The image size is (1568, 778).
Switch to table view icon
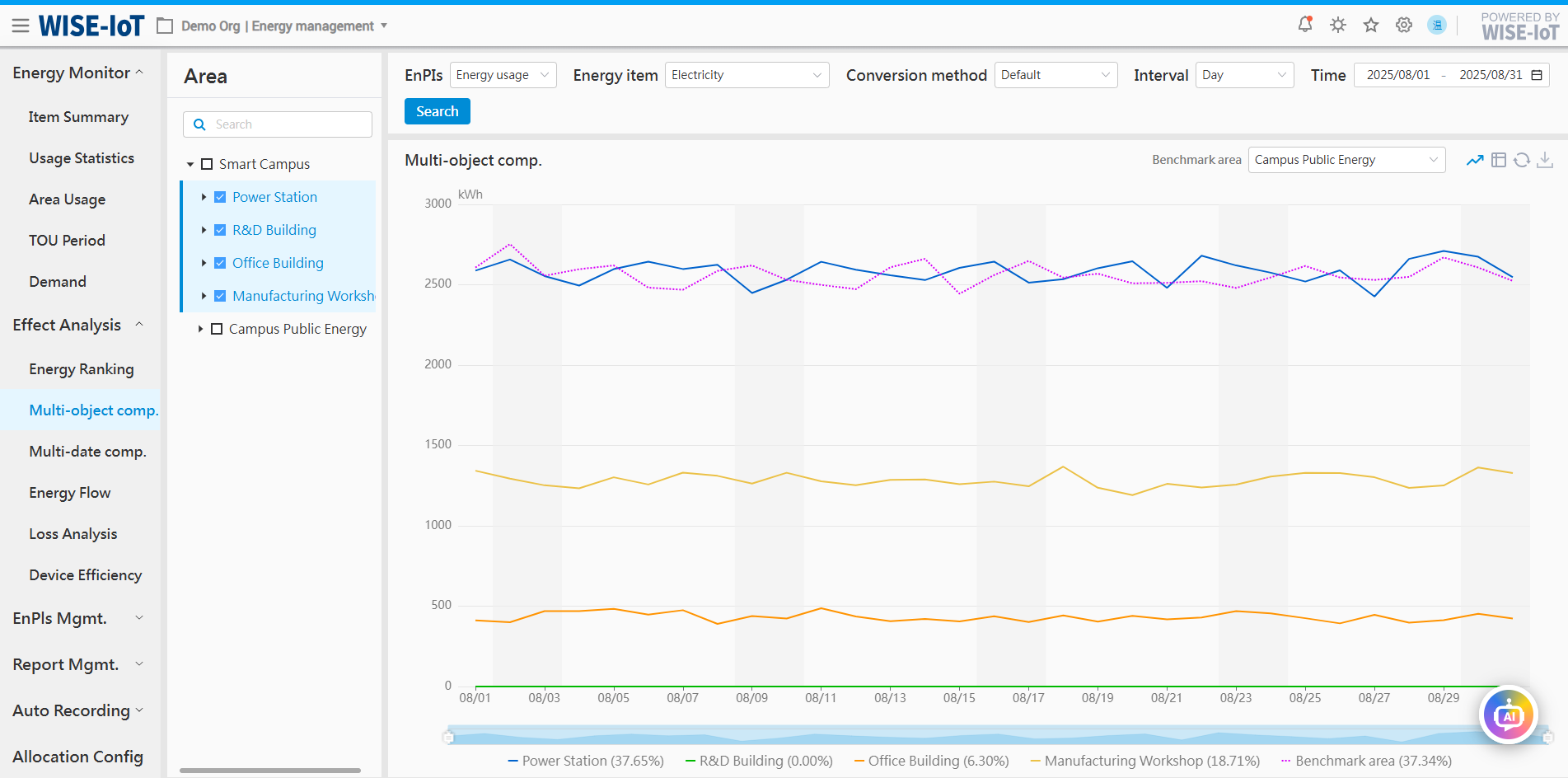1498,160
